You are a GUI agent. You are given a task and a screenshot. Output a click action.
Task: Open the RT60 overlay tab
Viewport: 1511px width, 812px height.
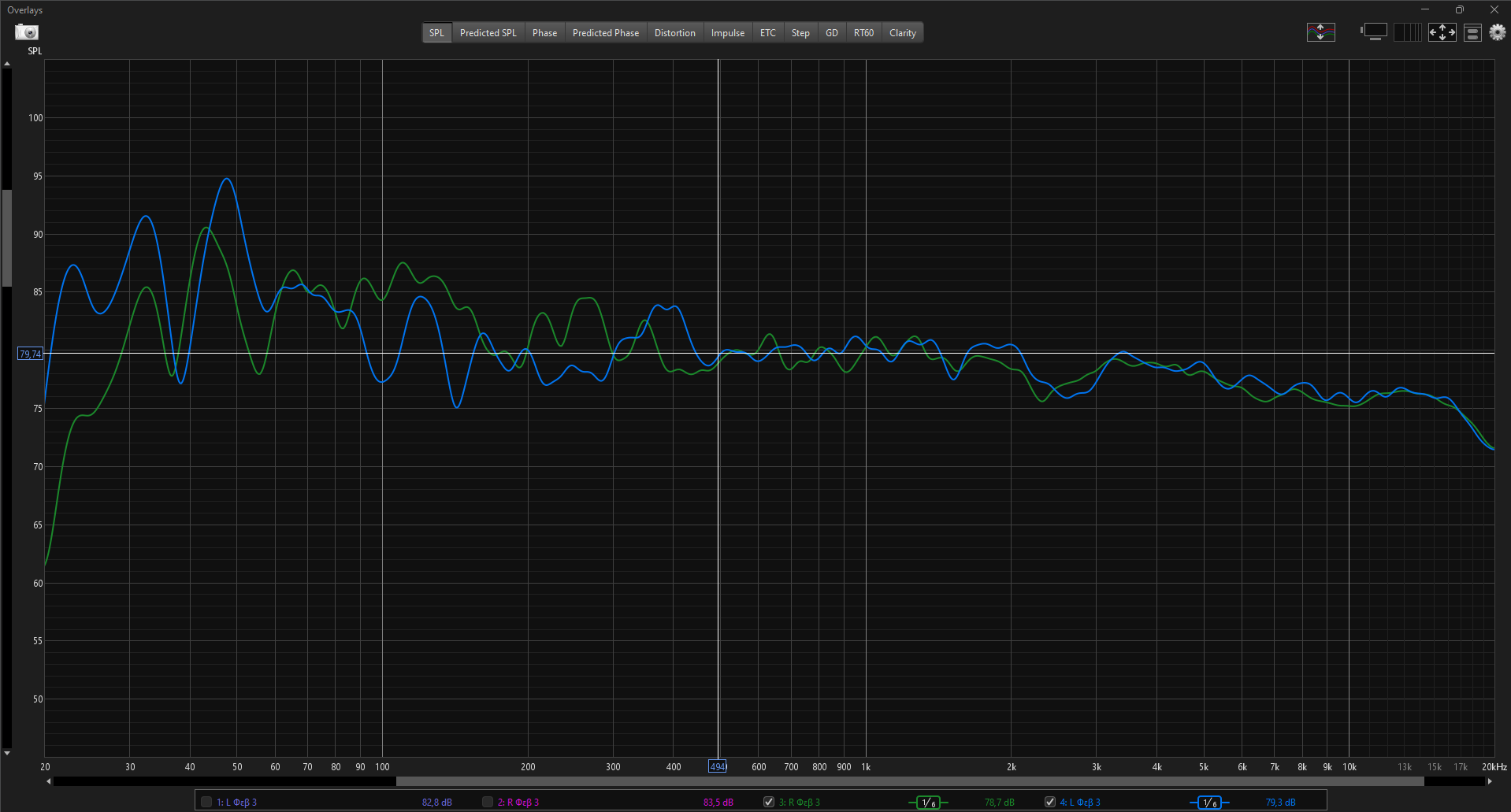tap(863, 33)
